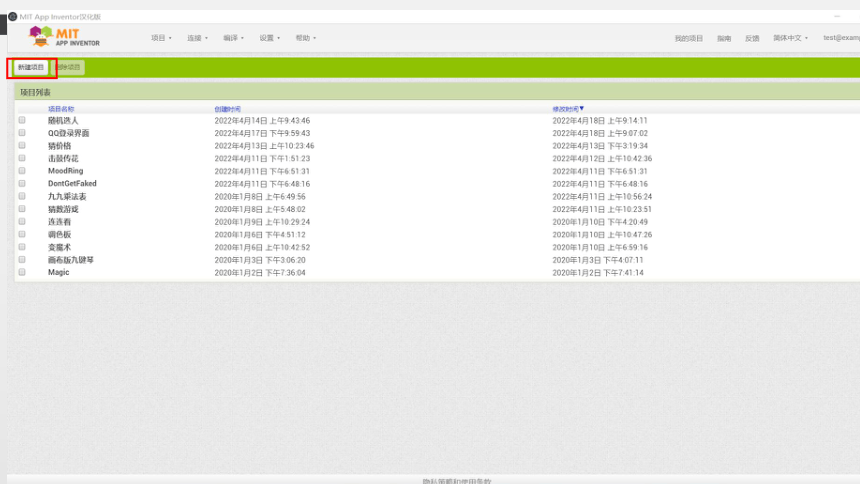Image resolution: width=860 pixels, height=484 pixels.
Task: Tick the checkbox for 变魔术
Action: point(22,247)
